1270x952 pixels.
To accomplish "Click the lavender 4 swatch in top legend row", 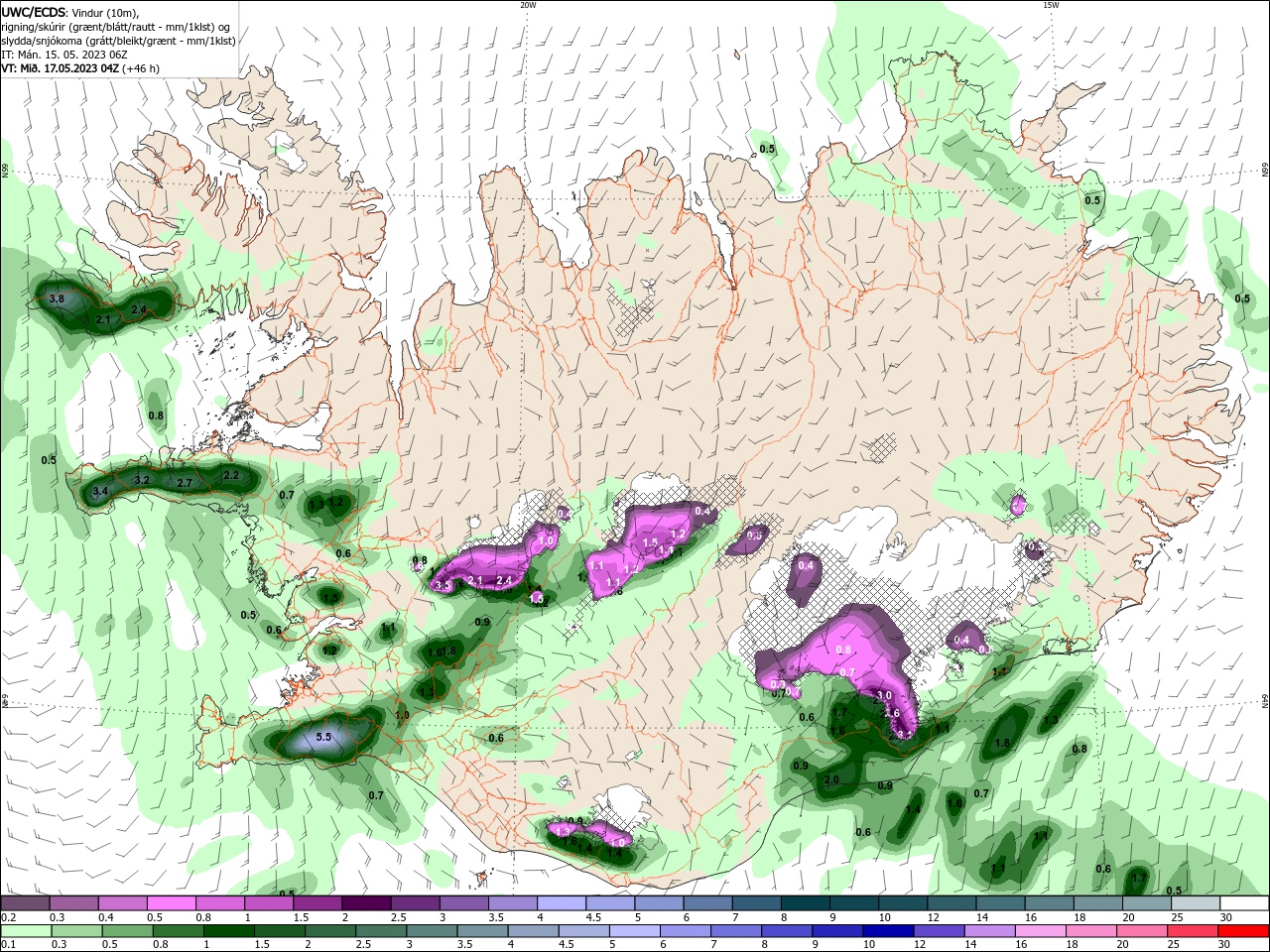I will pyautogui.click(x=561, y=903).
